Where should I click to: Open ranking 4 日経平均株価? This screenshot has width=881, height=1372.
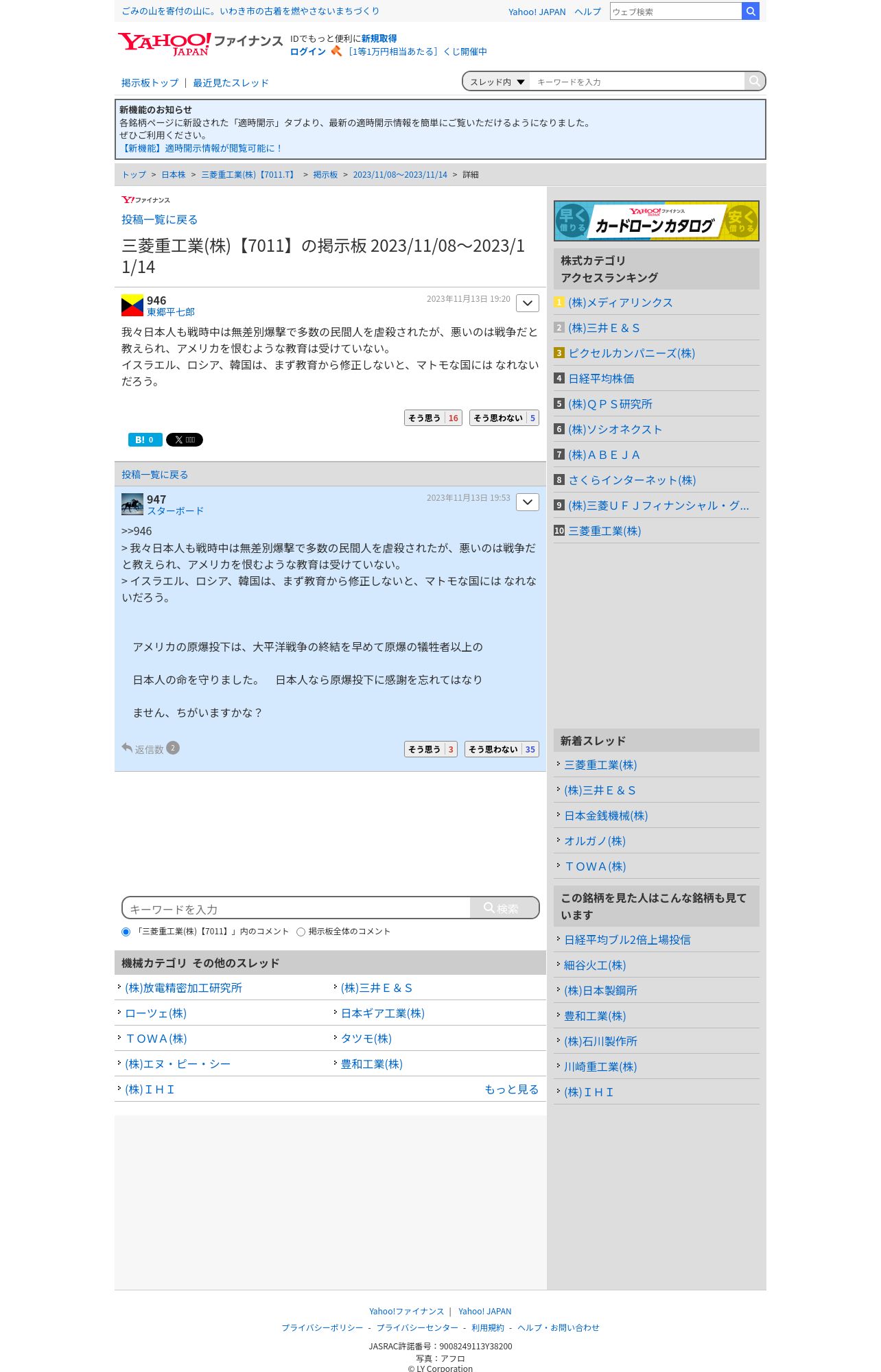601,379
